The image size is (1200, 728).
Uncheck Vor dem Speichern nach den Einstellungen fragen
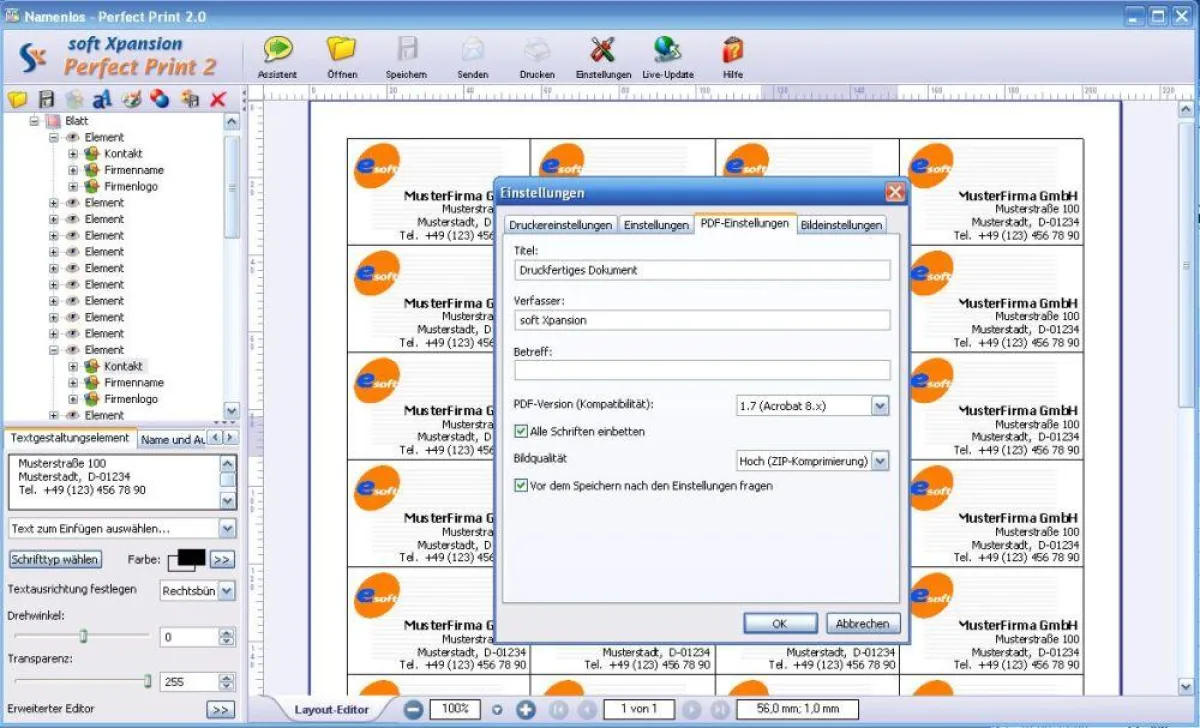pos(523,484)
